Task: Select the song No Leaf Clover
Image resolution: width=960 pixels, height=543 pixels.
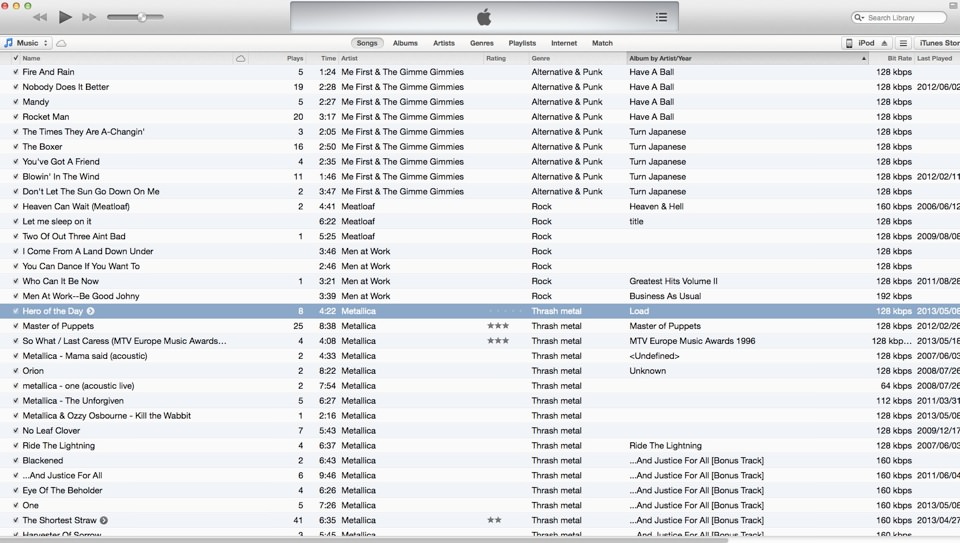Action: click(51, 430)
